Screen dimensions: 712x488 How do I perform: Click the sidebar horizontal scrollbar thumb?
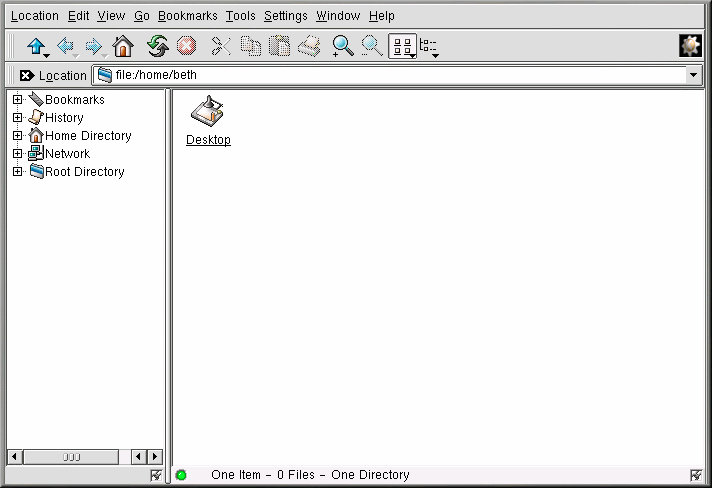72,457
